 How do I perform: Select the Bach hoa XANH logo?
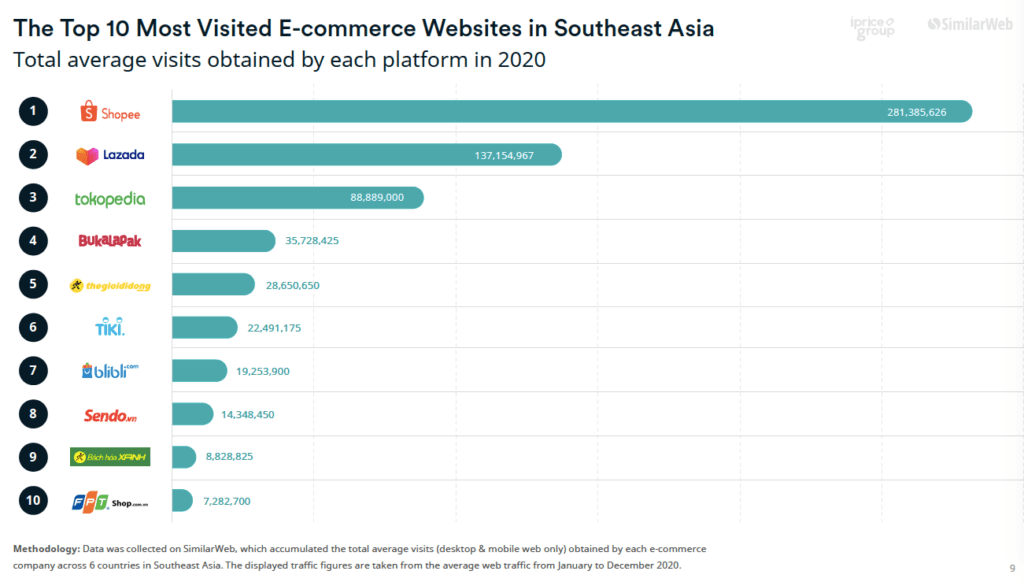pyautogui.click(x=110, y=457)
